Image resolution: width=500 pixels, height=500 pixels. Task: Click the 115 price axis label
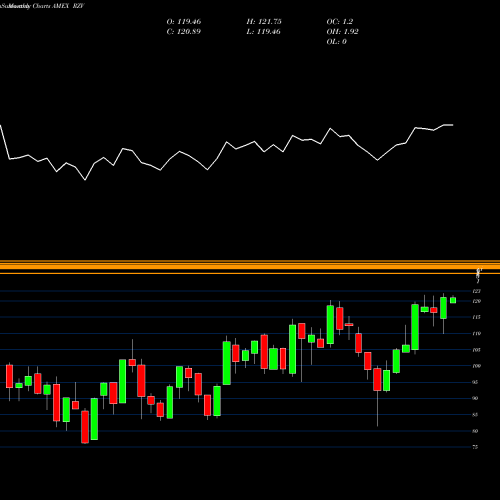click(x=477, y=317)
